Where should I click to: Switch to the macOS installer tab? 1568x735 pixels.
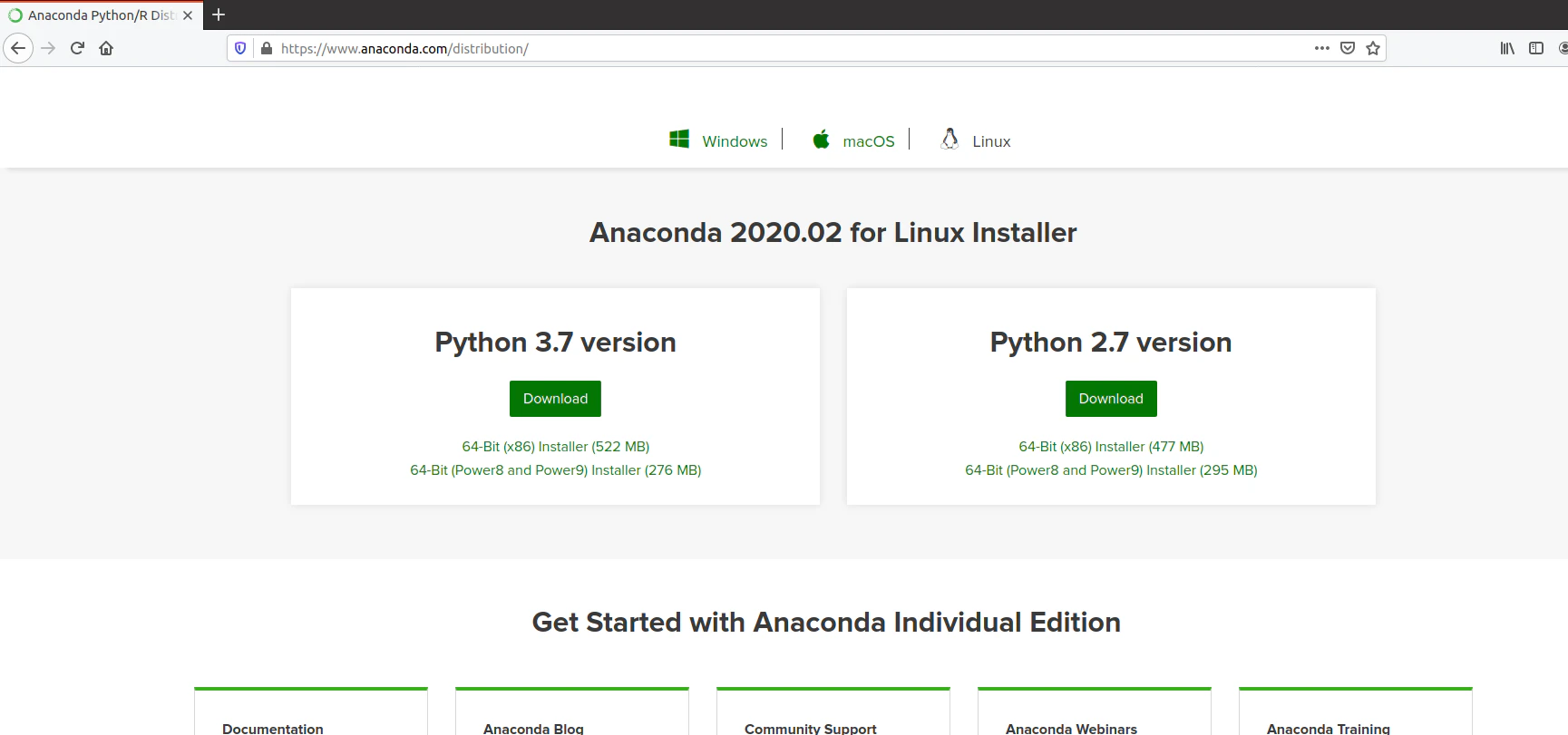[869, 141]
